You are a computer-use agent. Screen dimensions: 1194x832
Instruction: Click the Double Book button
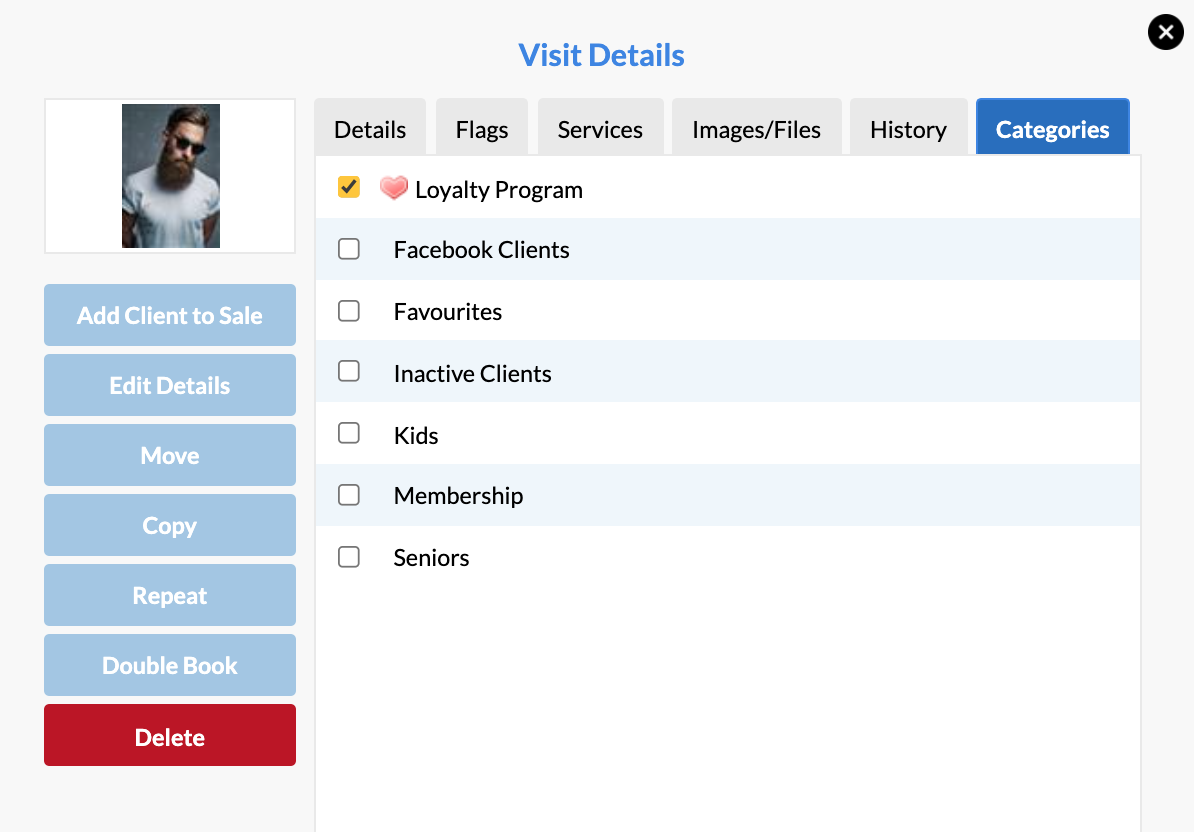point(170,665)
